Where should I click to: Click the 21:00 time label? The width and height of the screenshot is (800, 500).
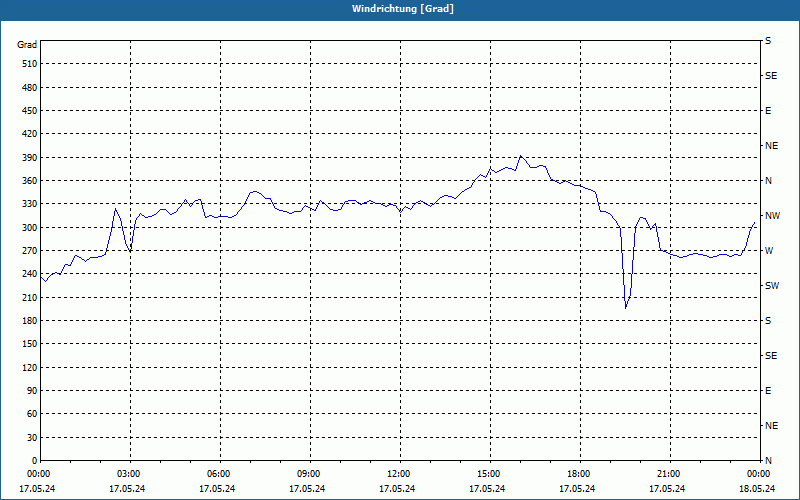click(669, 474)
